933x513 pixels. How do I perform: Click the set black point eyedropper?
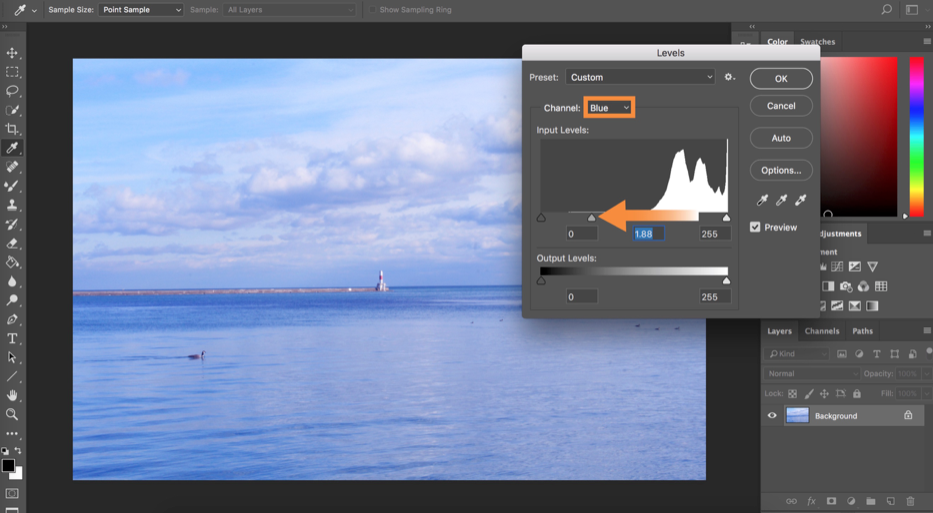(x=762, y=201)
